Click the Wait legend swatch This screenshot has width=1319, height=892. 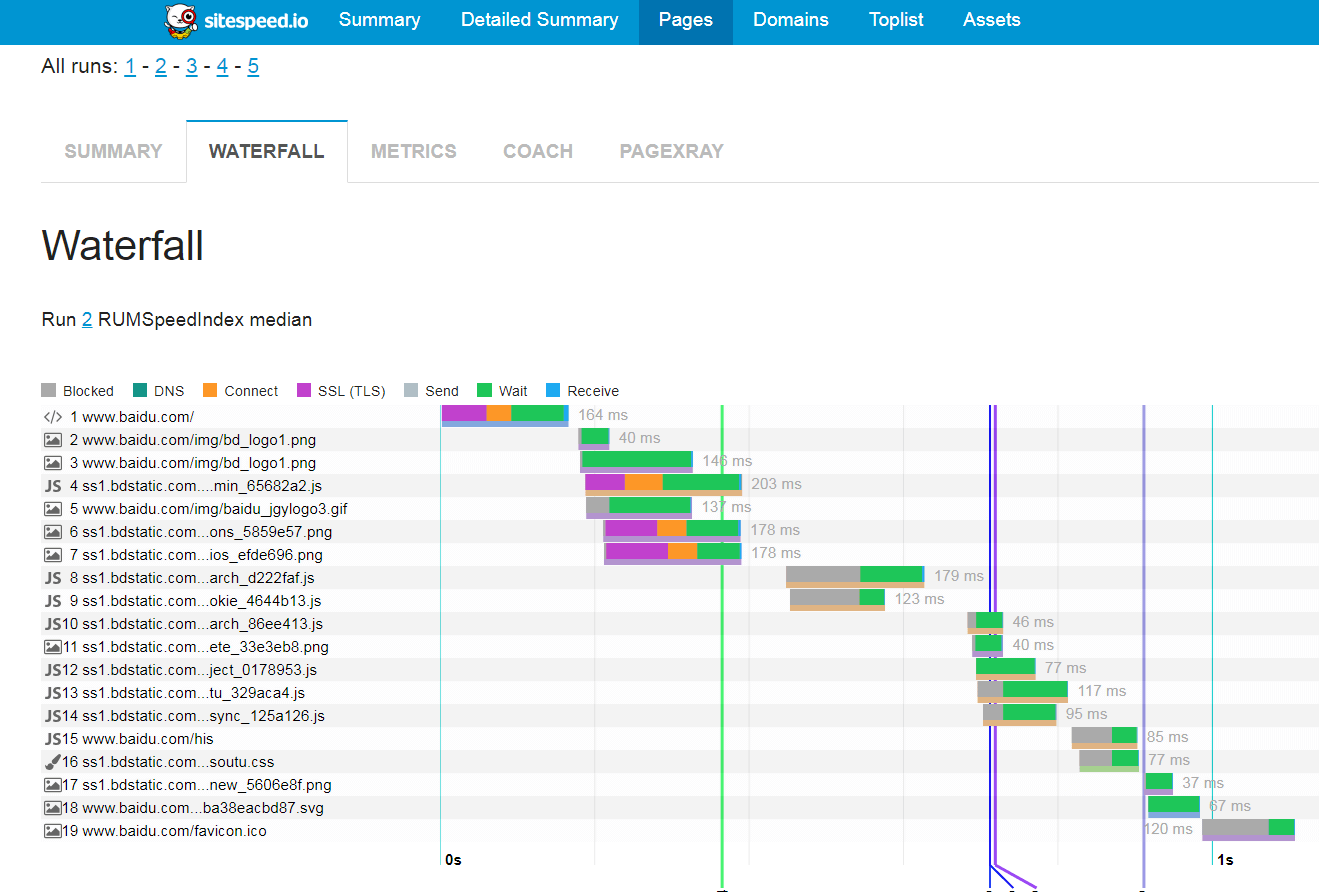click(x=484, y=391)
